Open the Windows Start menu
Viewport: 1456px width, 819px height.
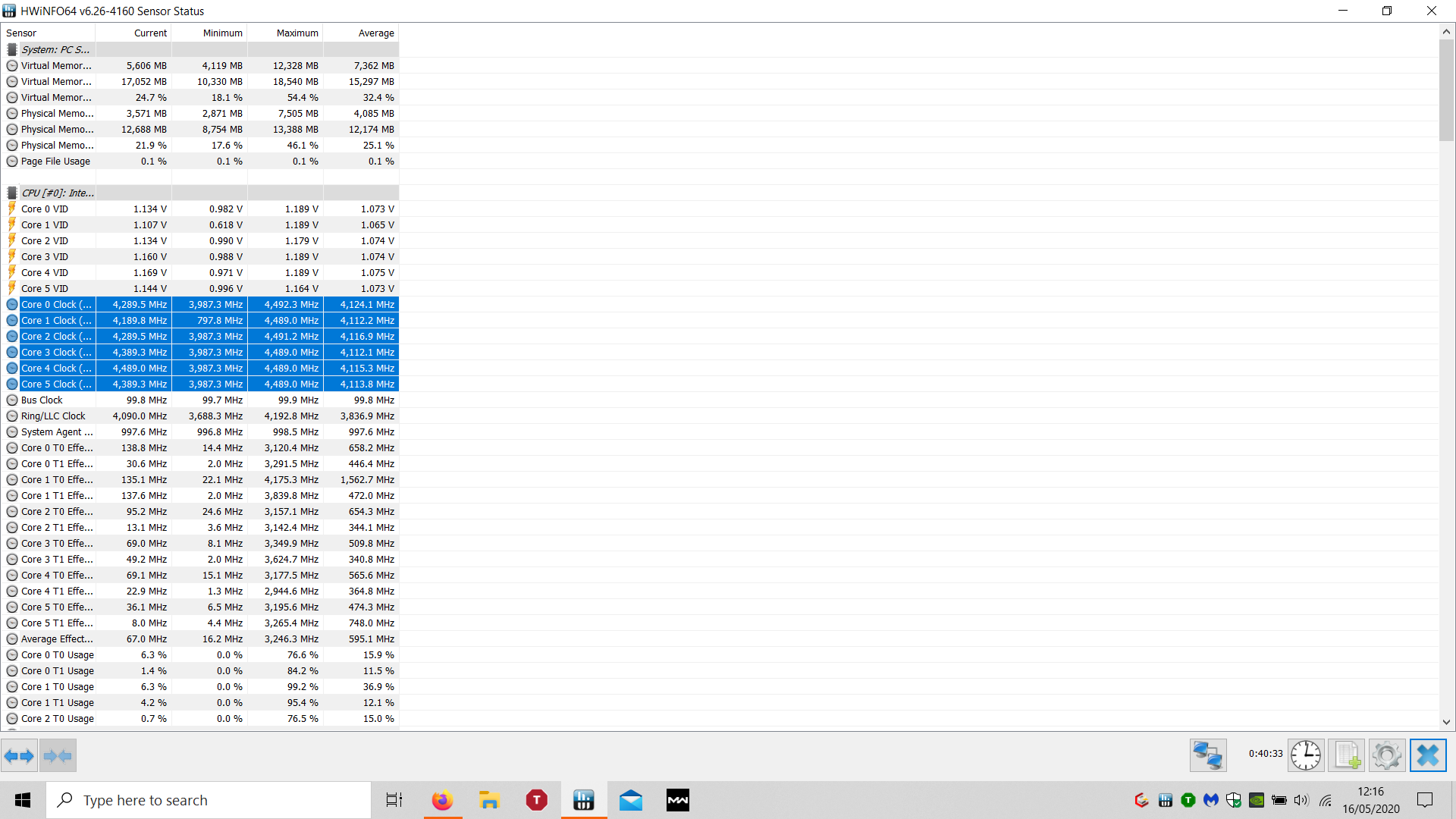pyautogui.click(x=23, y=800)
